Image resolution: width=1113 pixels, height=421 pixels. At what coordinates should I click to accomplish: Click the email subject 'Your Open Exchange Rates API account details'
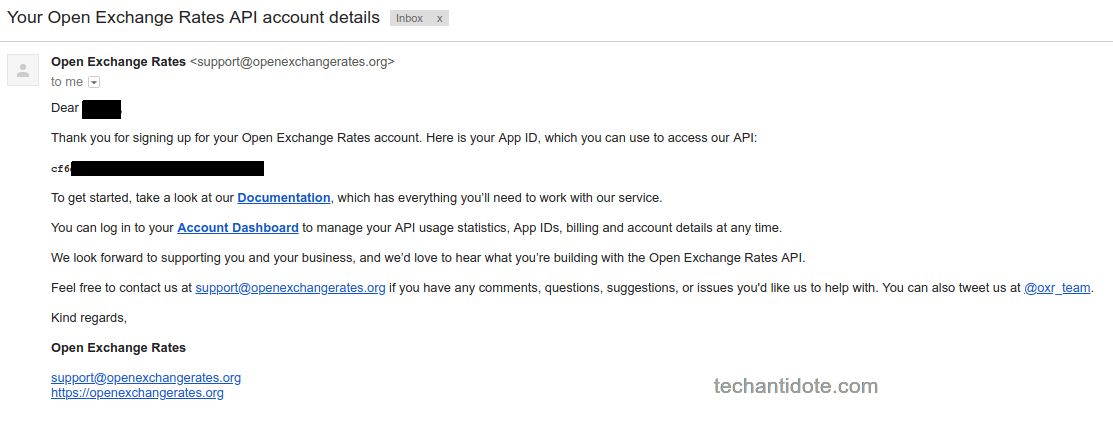(x=194, y=18)
